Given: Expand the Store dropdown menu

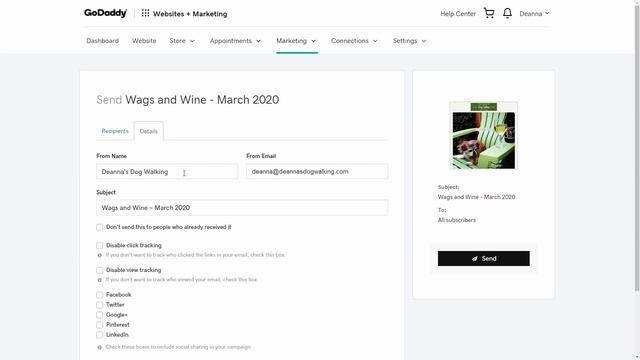Looking at the screenshot, I should [182, 41].
